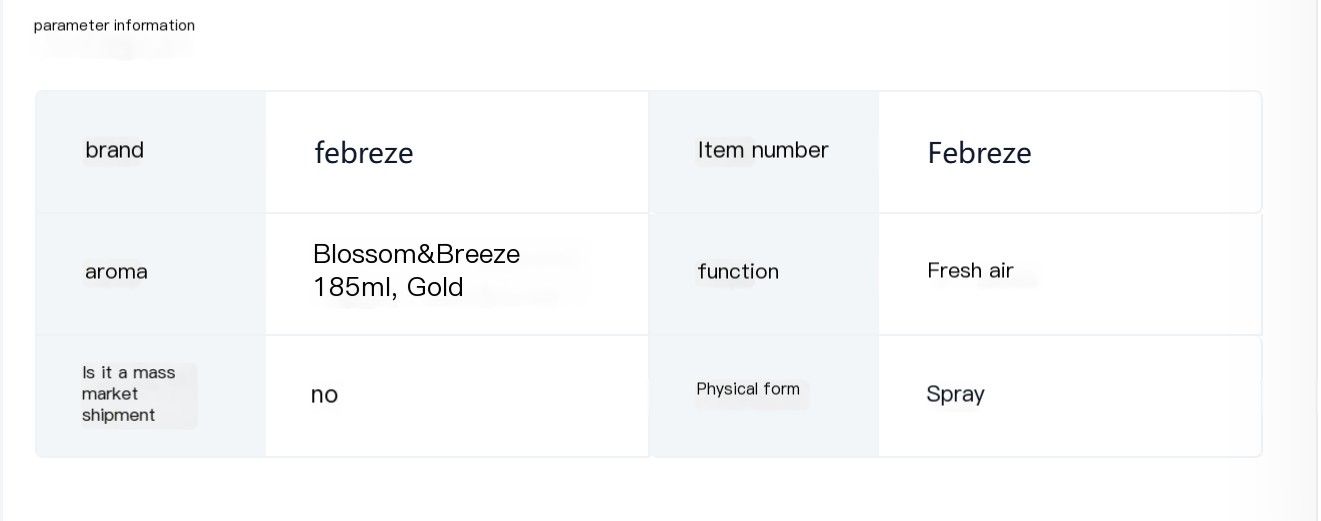
Task: Select 'Is it a mass market shipment' label
Action: [128, 394]
